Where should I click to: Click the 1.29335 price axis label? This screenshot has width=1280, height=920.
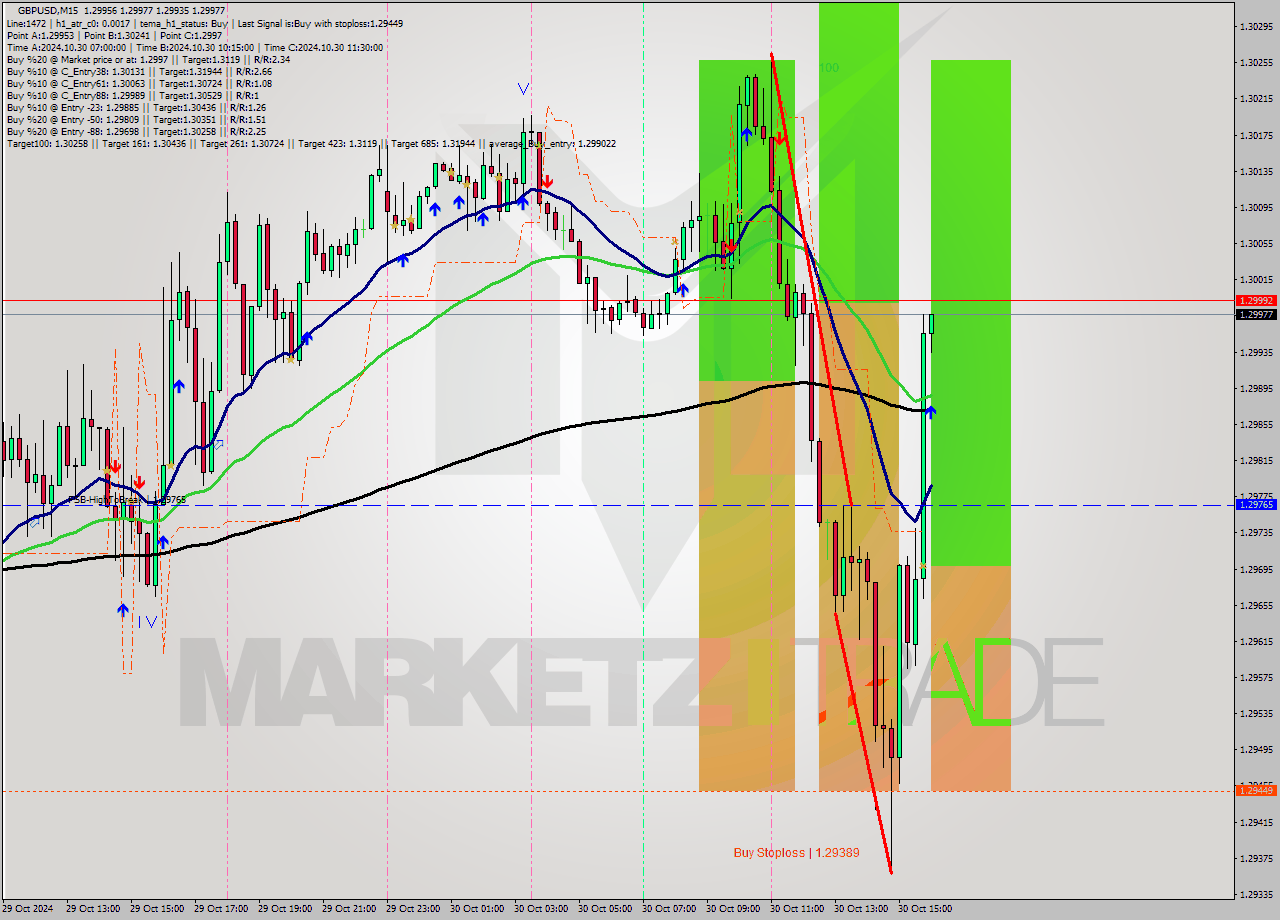click(x=1256, y=894)
